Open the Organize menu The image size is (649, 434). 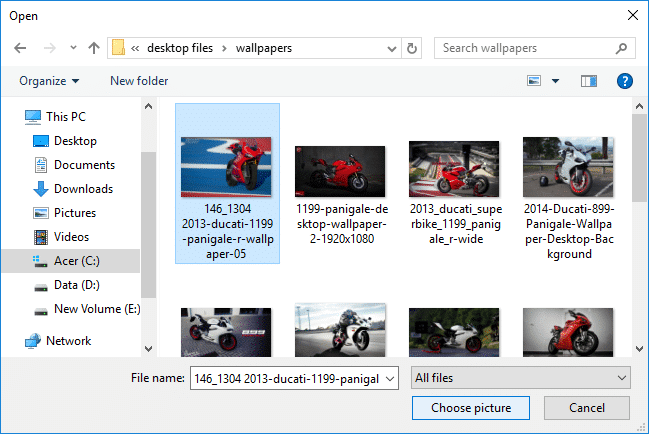point(49,81)
